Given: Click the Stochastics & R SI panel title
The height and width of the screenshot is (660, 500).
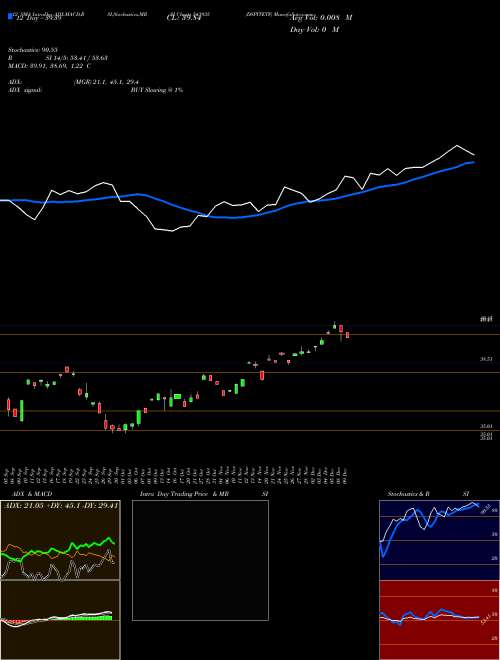Looking at the screenshot, I should (x=428, y=494).
